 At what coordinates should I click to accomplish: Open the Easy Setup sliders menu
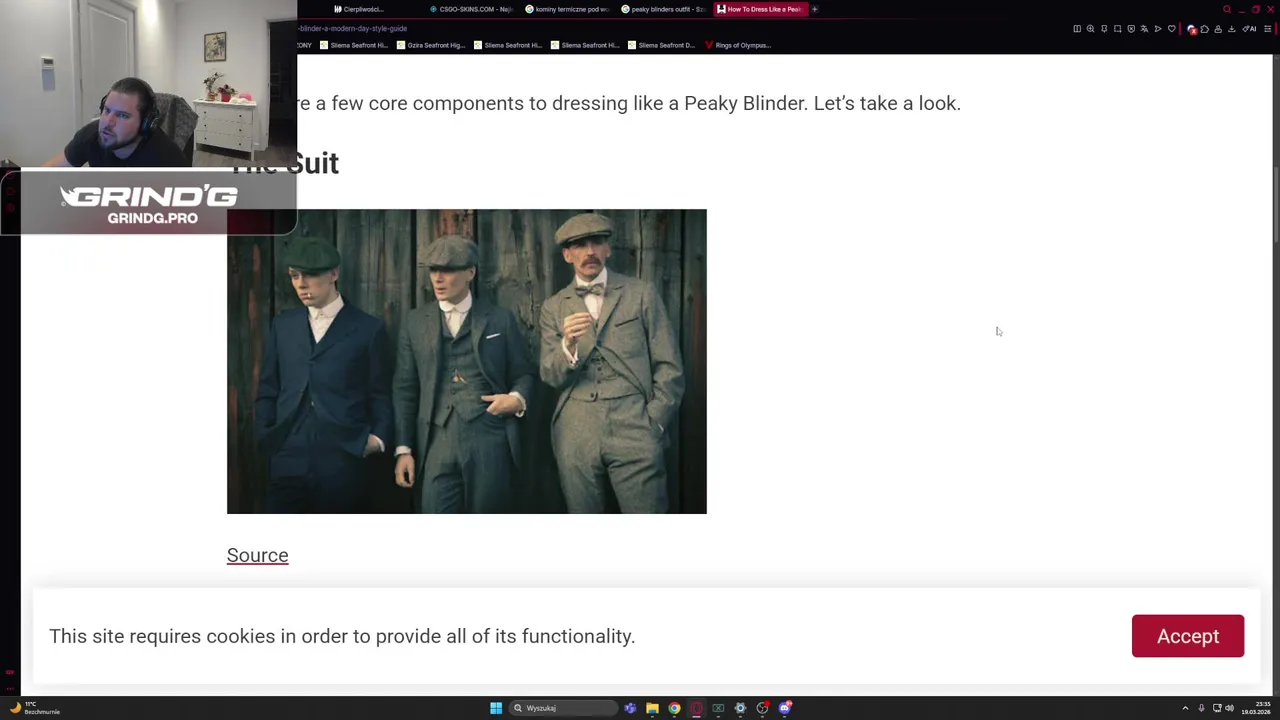click(1267, 29)
